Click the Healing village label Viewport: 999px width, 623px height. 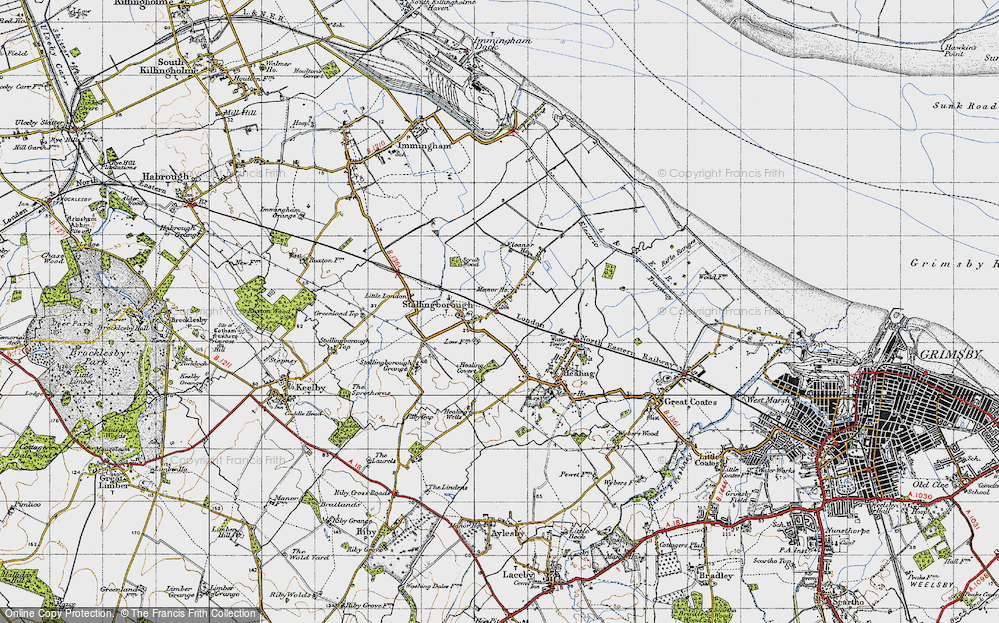click(x=580, y=373)
